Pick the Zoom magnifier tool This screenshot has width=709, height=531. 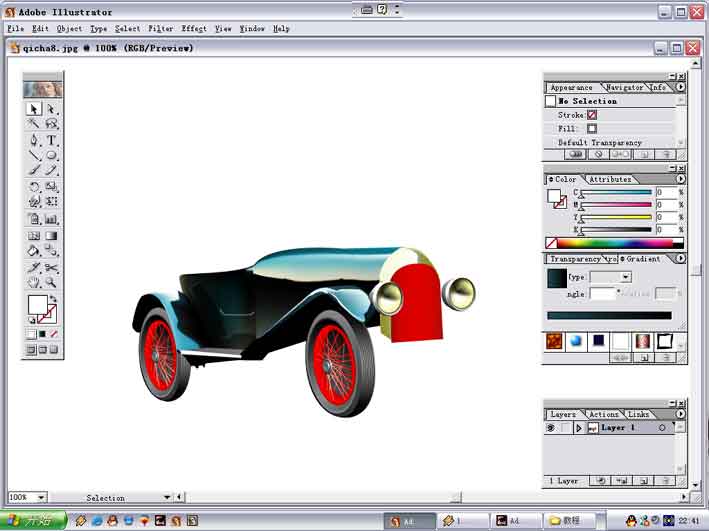click(52, 283)
